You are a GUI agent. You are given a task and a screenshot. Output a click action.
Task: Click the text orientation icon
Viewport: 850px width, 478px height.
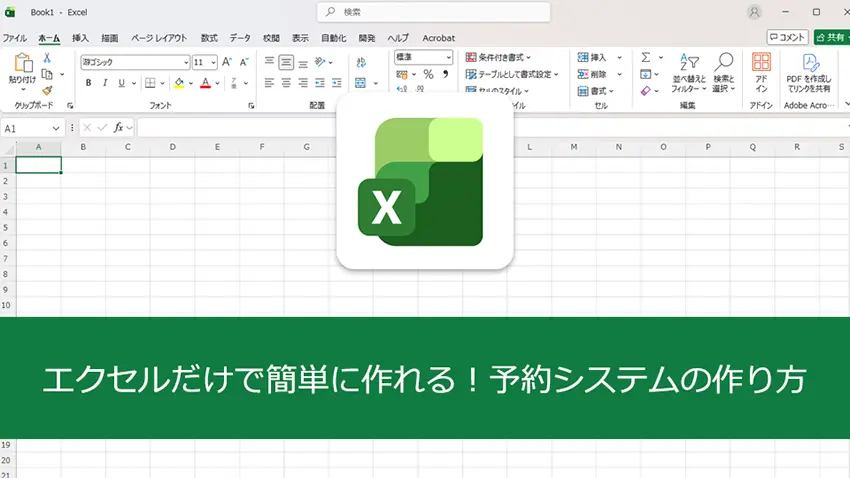[320, 62]
